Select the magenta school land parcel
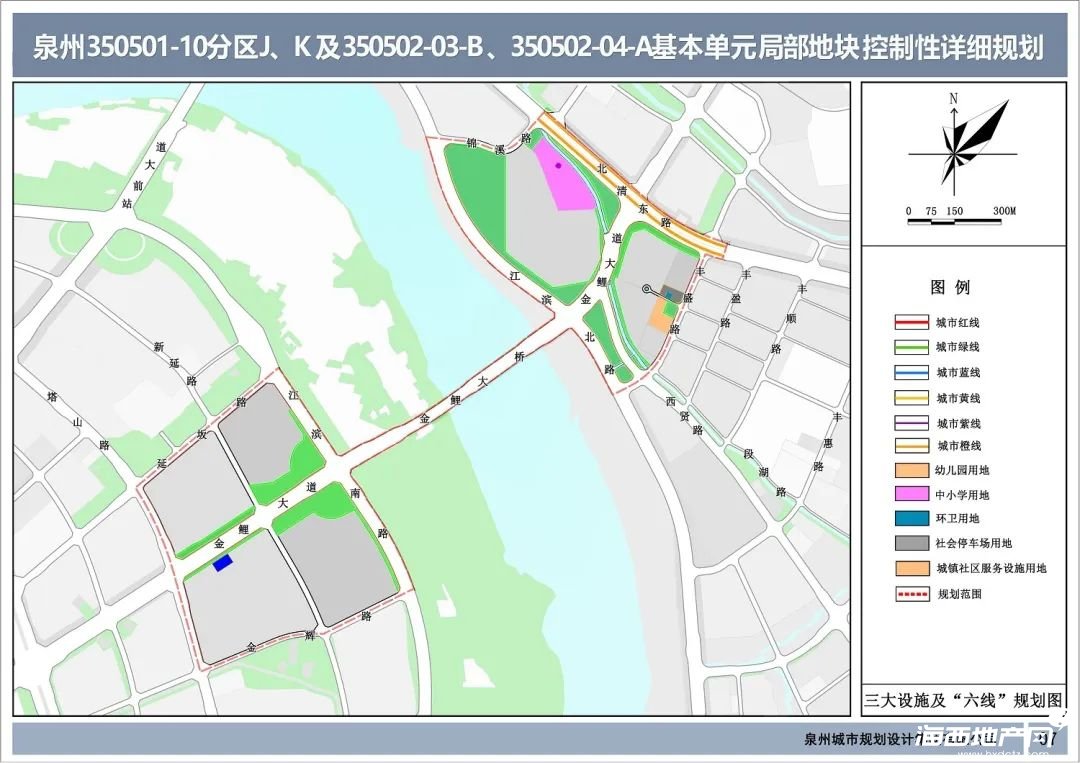 coord(563,180)
